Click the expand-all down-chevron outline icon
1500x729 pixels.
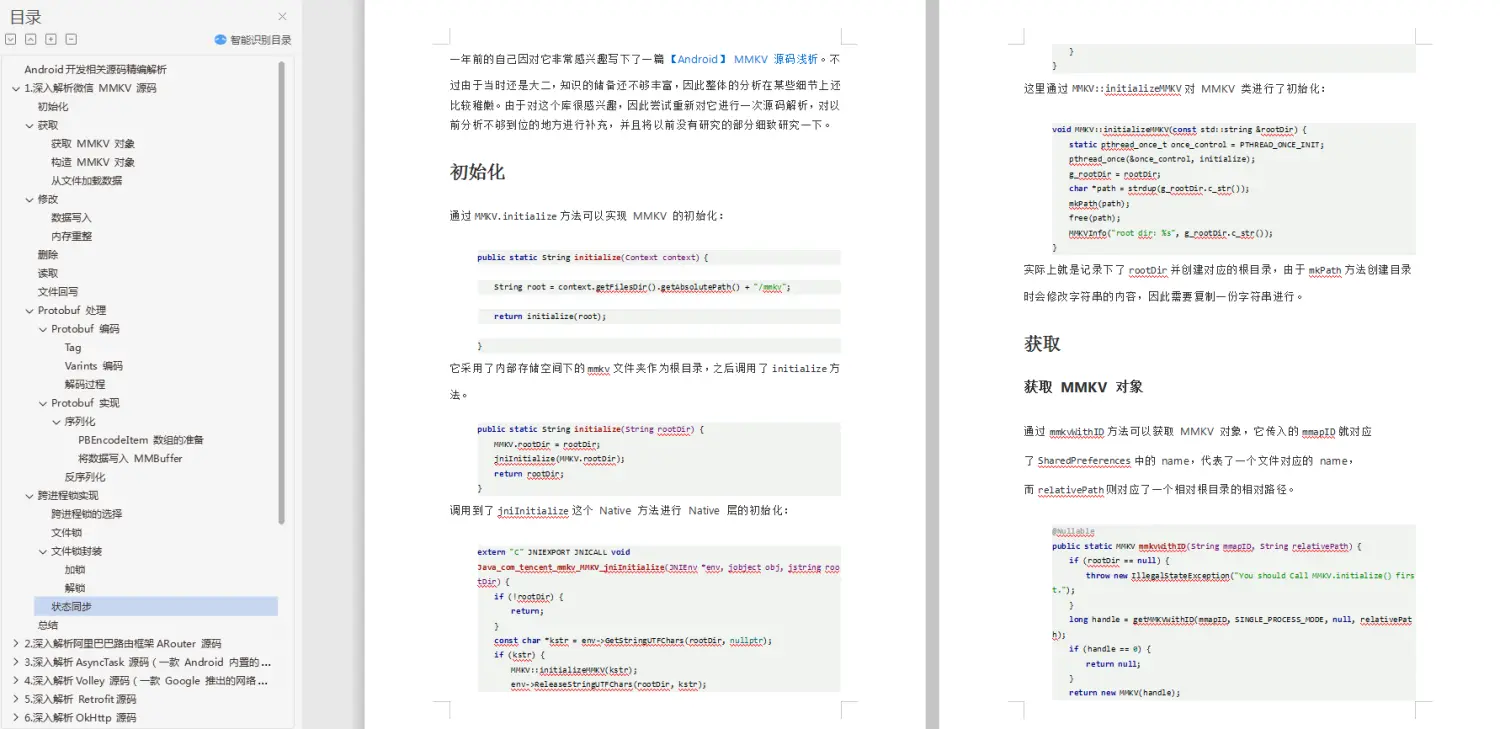tap(10, 39)
